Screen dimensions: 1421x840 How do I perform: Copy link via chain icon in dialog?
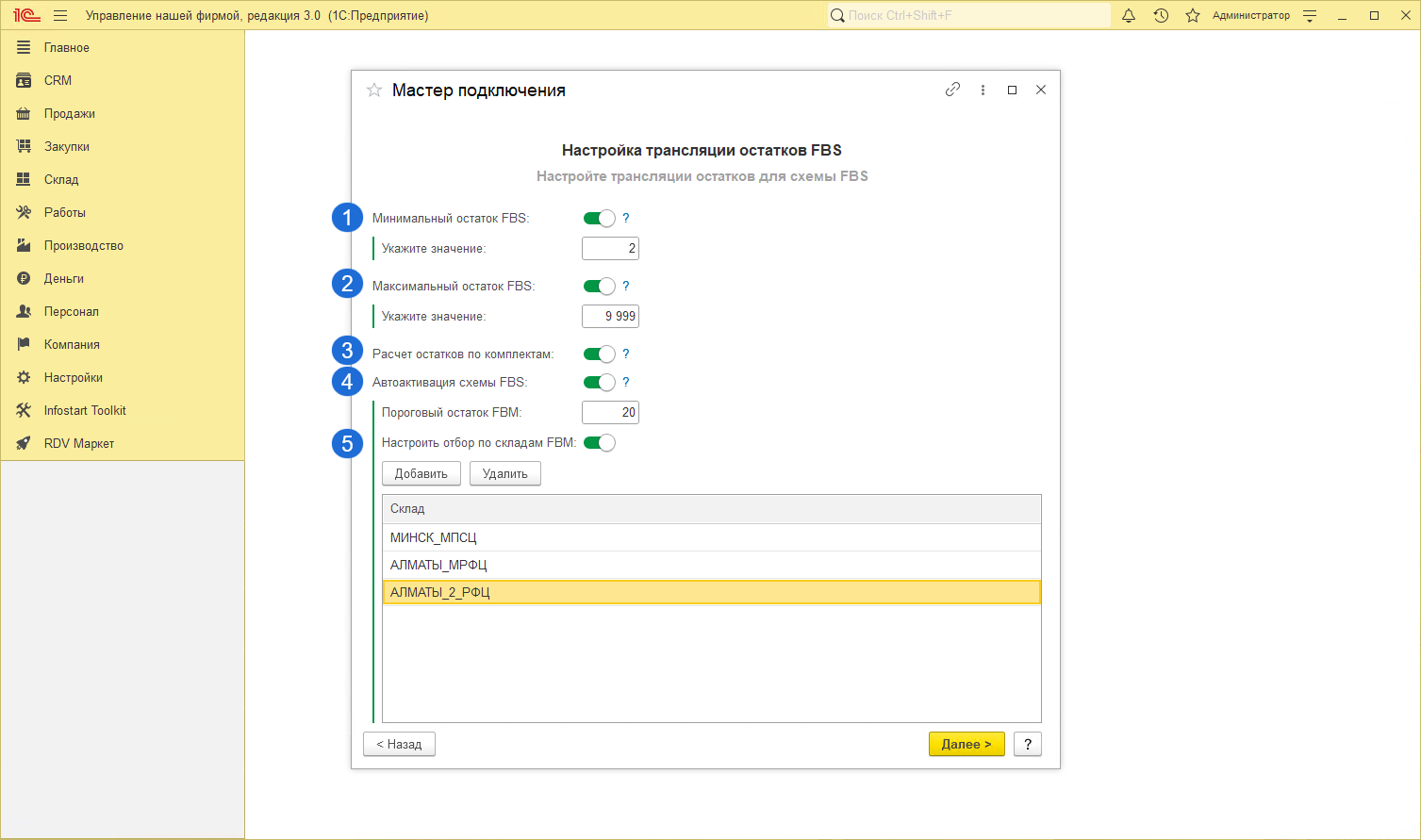click(x=952, y=90)
